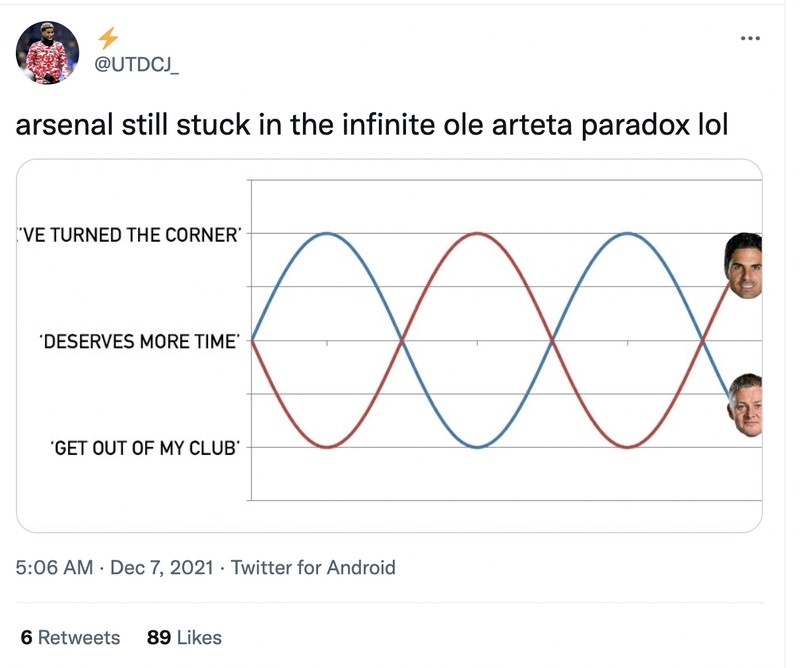This screenshot has width=800, height=668.
Task: Click the 5:06 AM timestamp
Action: point(55,568)
